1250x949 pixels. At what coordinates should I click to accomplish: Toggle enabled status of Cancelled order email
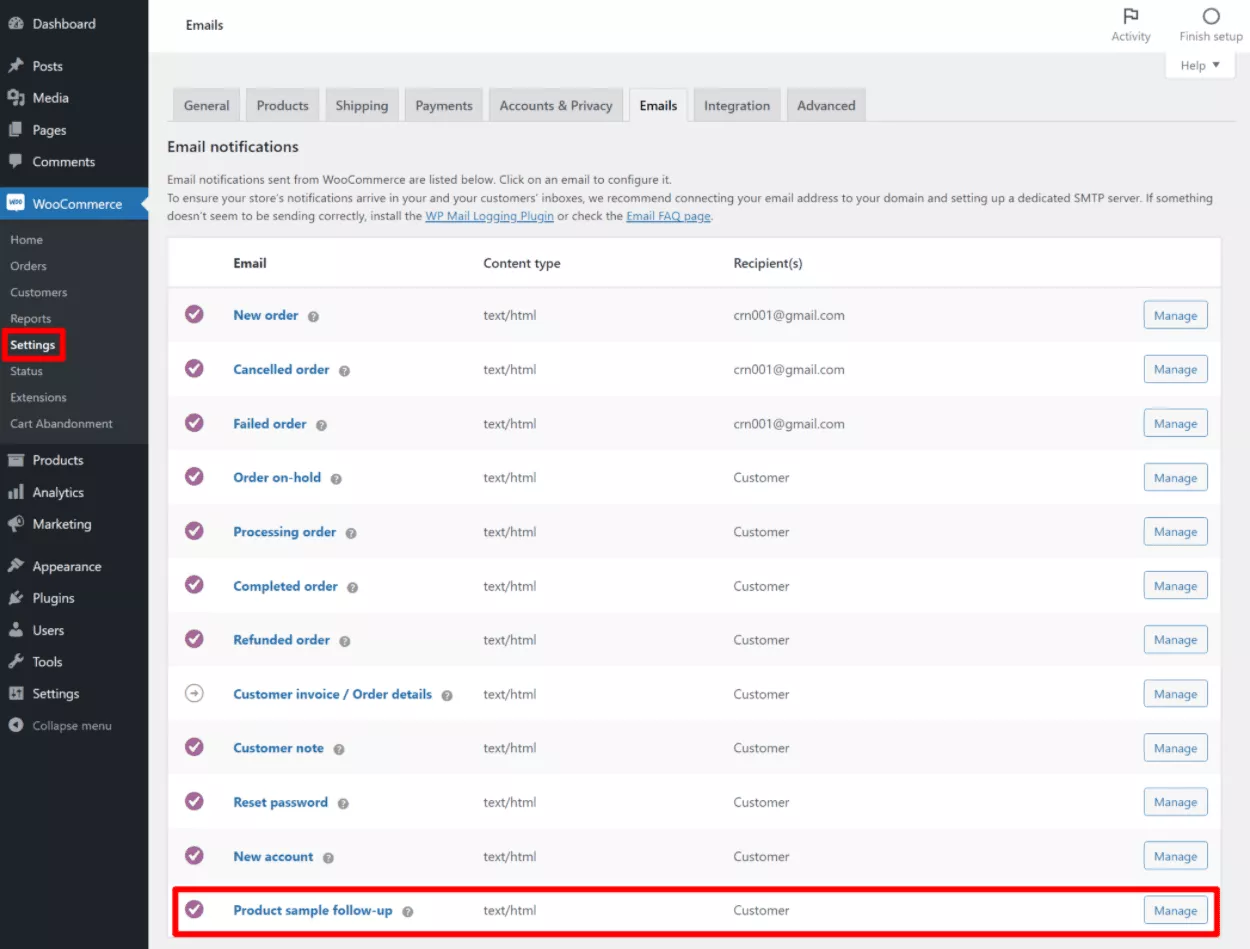pyautogui.click(x=194, y=368)
